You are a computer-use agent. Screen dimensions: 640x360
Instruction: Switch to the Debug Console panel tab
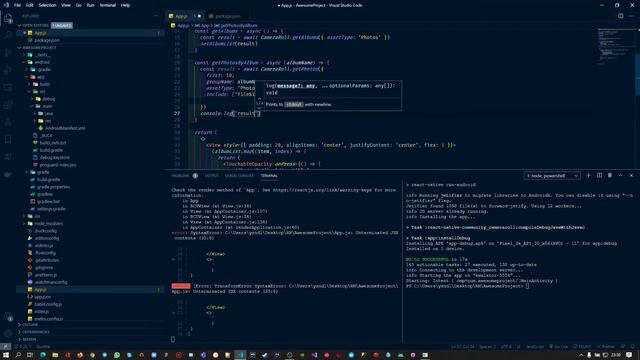coord(239,176)
